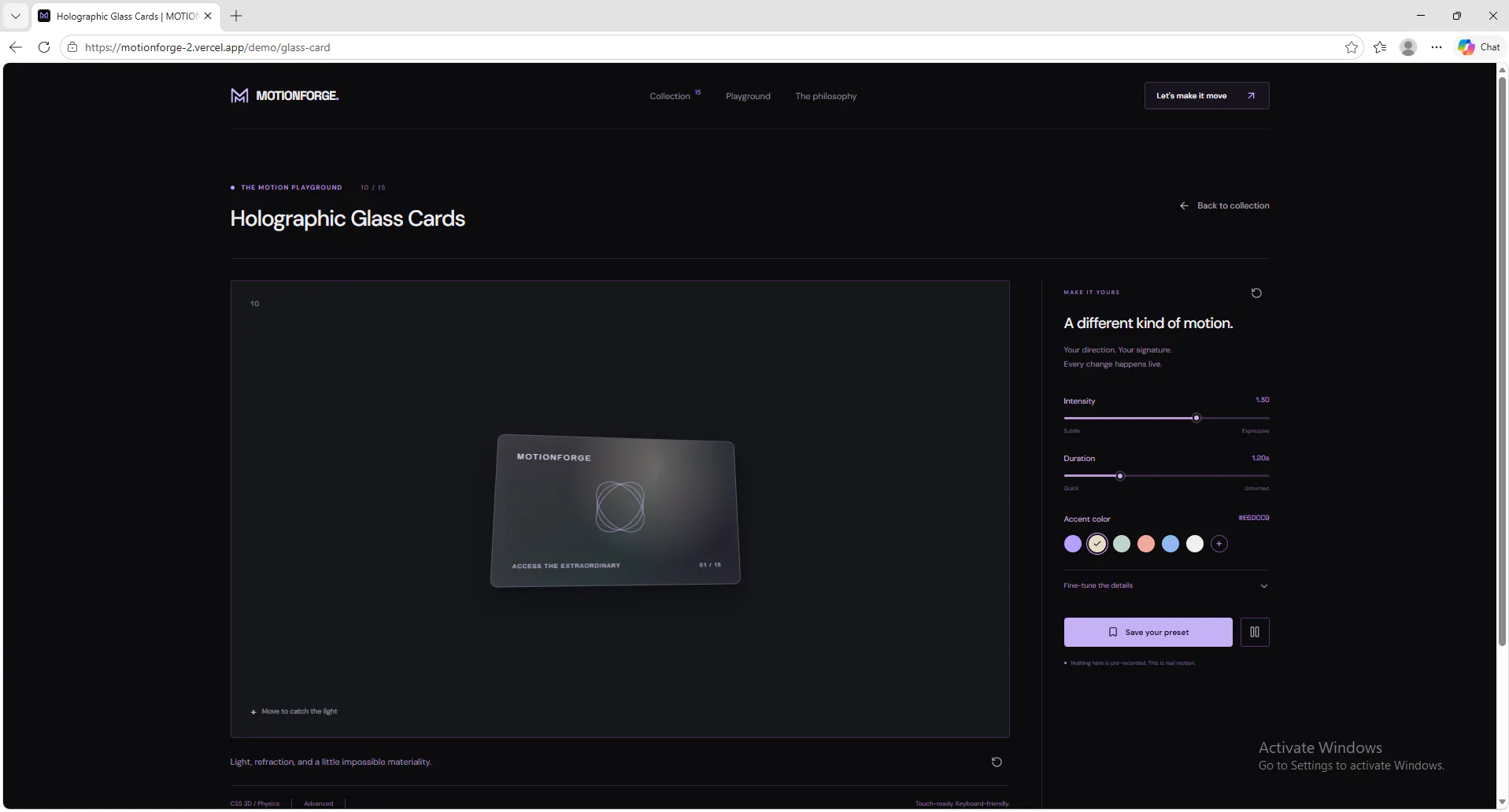The image size is (1509, 812).
Task: Open browser Settings and more menu
Action: pyautogui.click(x=1437, y=47)
